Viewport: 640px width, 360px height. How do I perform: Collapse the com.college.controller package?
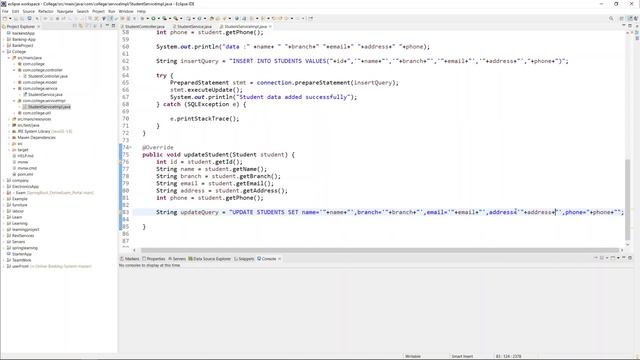(x=14, y=70)
